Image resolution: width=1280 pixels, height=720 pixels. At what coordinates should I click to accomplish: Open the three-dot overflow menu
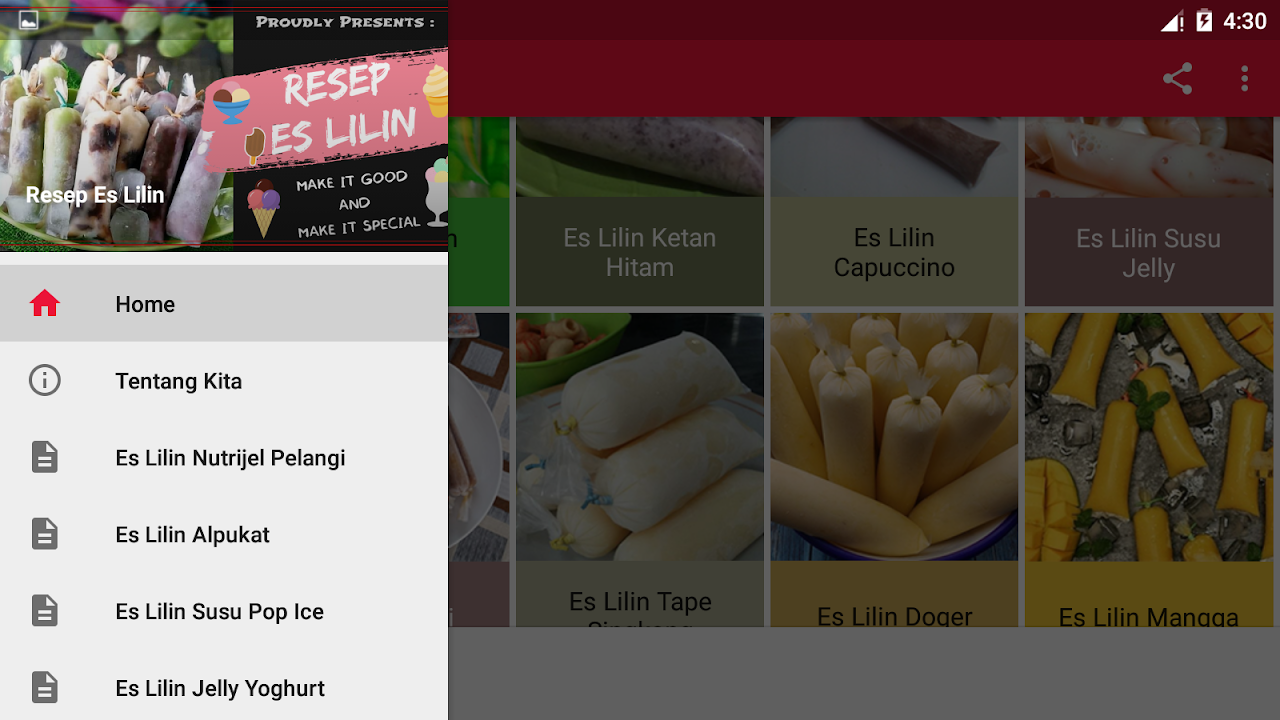click(x=1244, y=79)
